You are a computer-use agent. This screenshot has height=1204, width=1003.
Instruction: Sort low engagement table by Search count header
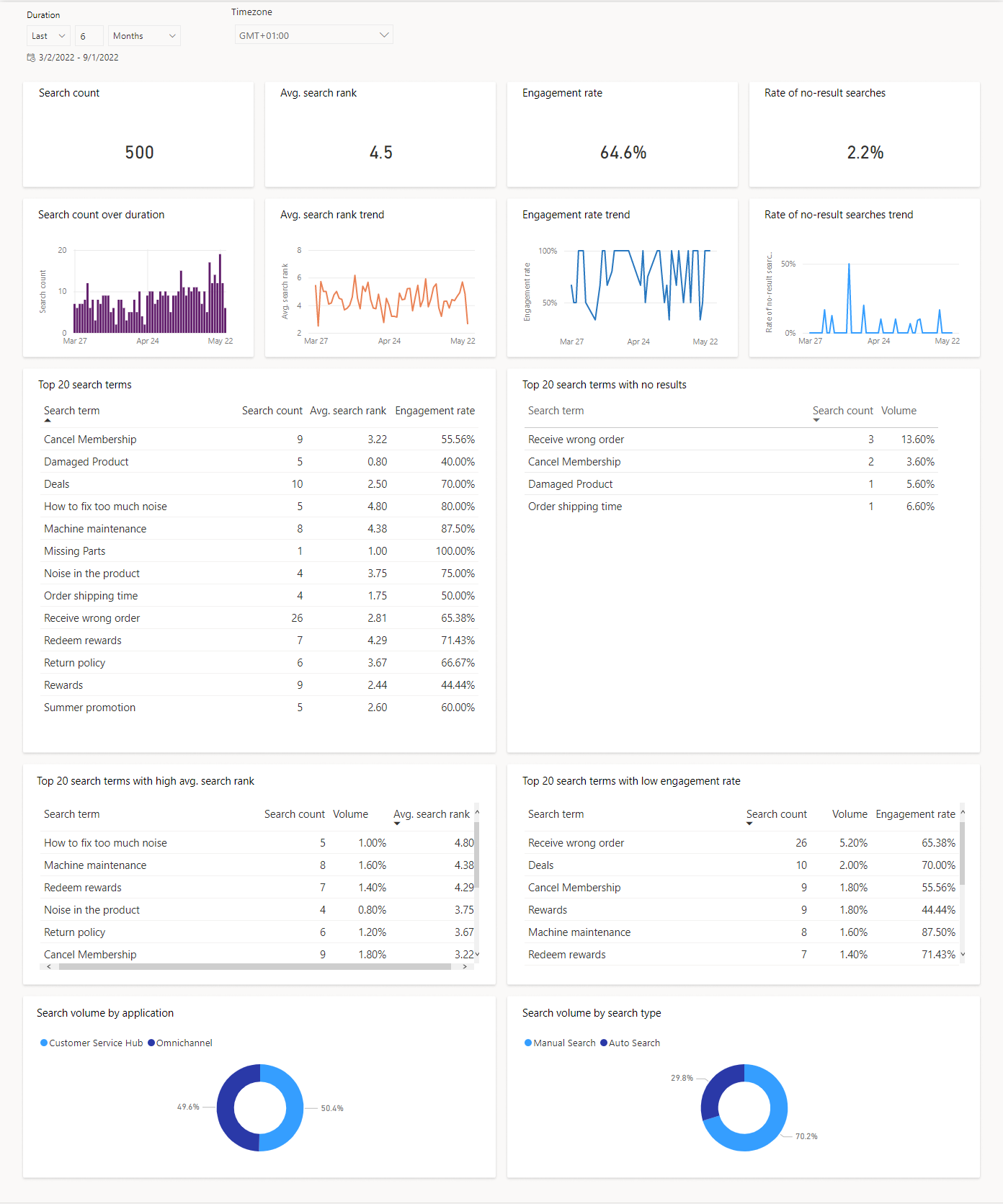tap(777, 814)
